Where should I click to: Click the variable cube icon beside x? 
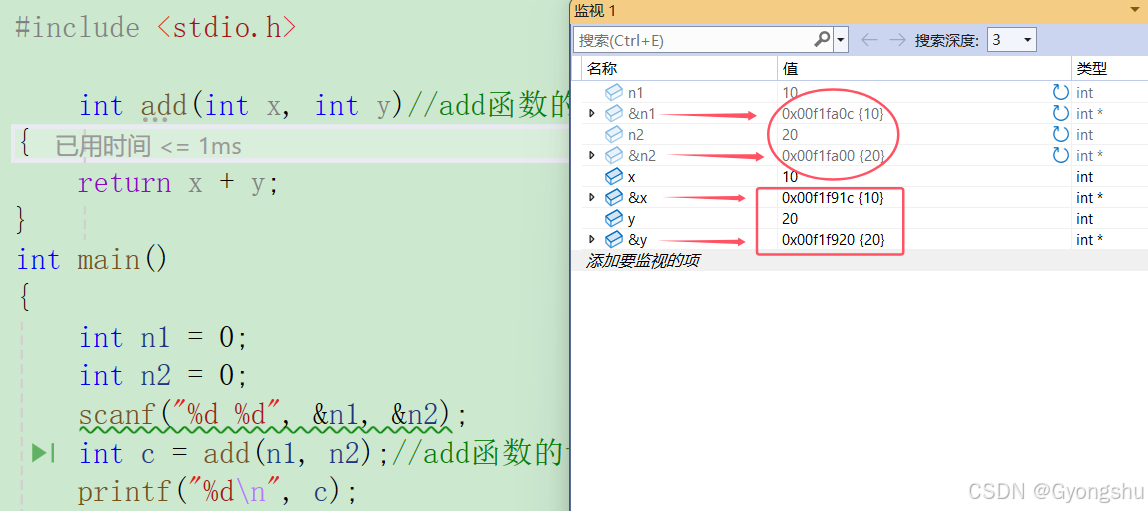click(614, 176)
